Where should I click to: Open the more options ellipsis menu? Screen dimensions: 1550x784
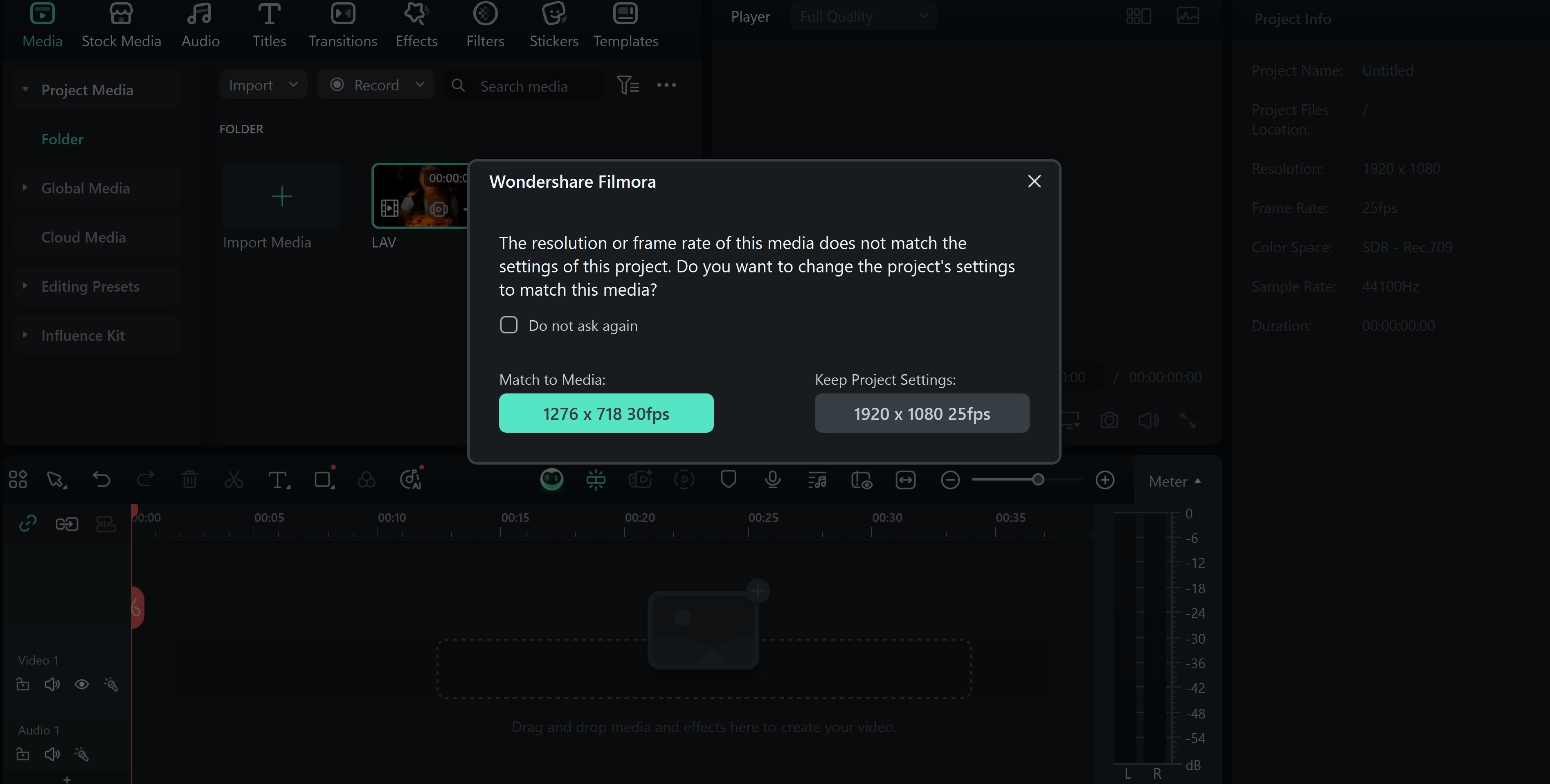click(x=666, y=85)
